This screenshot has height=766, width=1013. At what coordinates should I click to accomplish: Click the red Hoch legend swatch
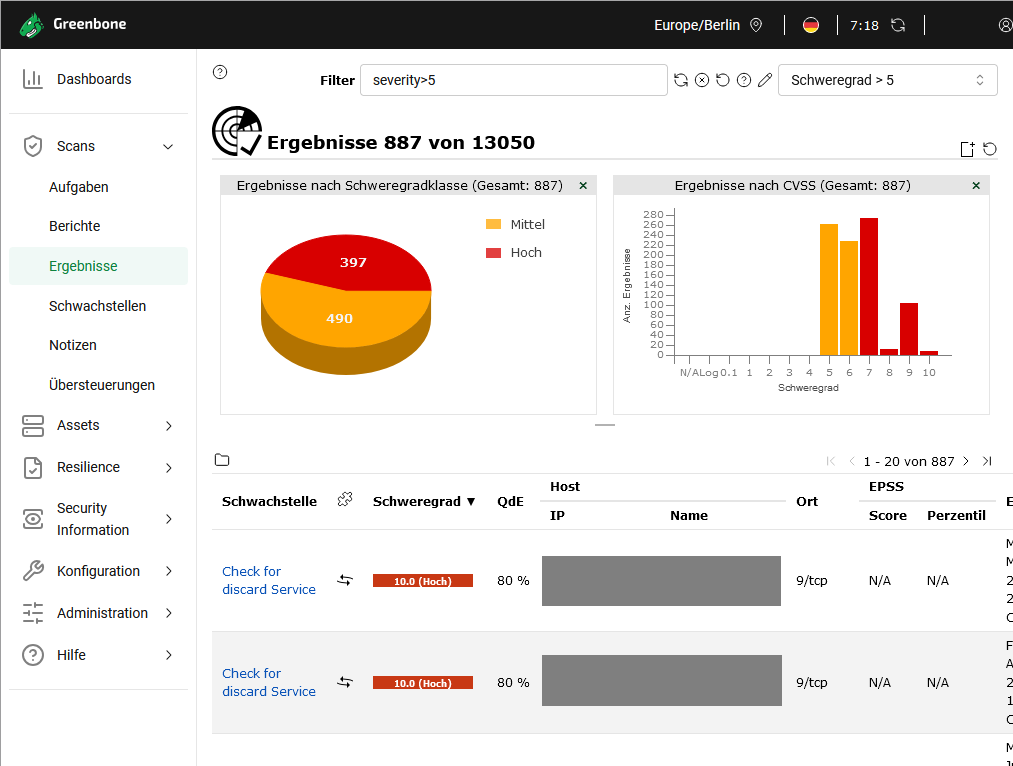click(x=493, y=253)
